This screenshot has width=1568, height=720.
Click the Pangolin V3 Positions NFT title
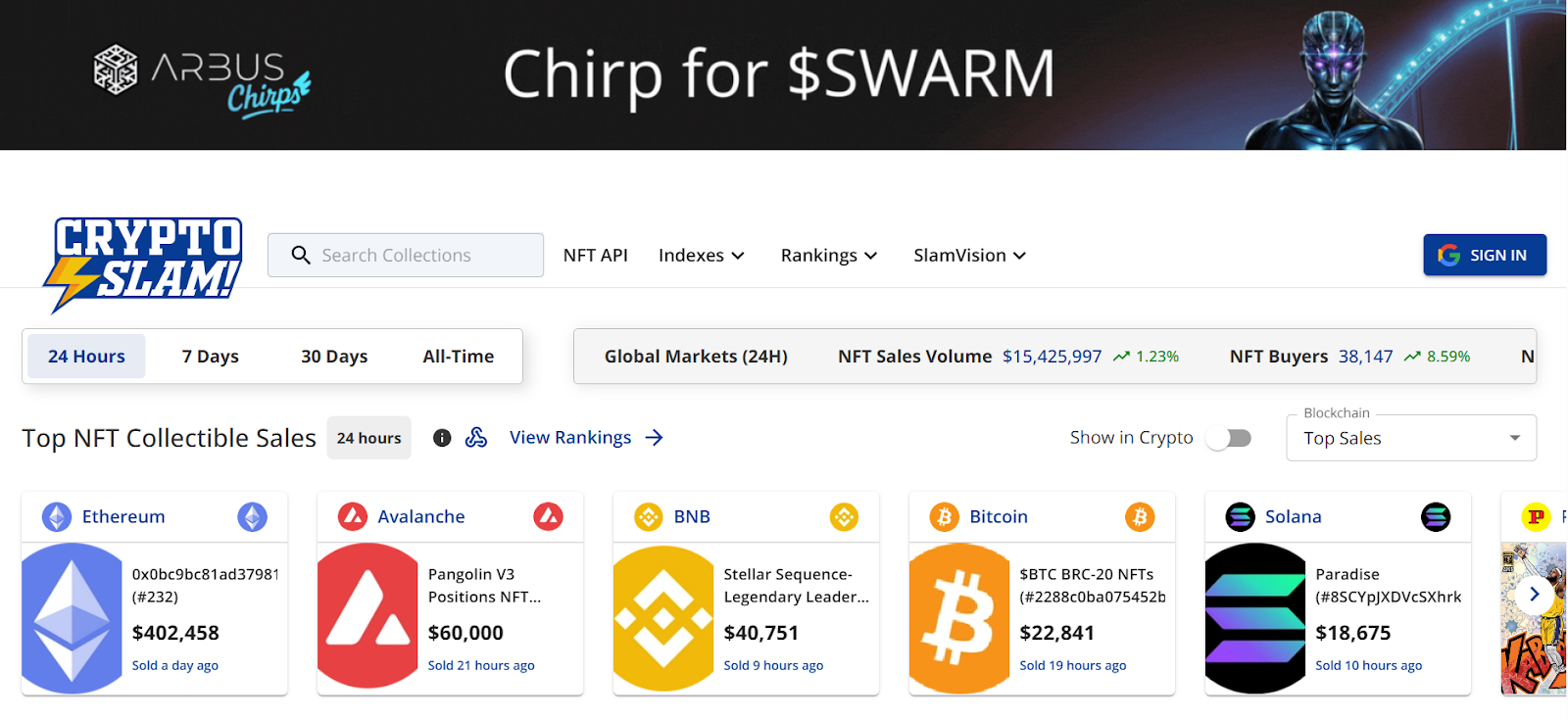point(484,586)
